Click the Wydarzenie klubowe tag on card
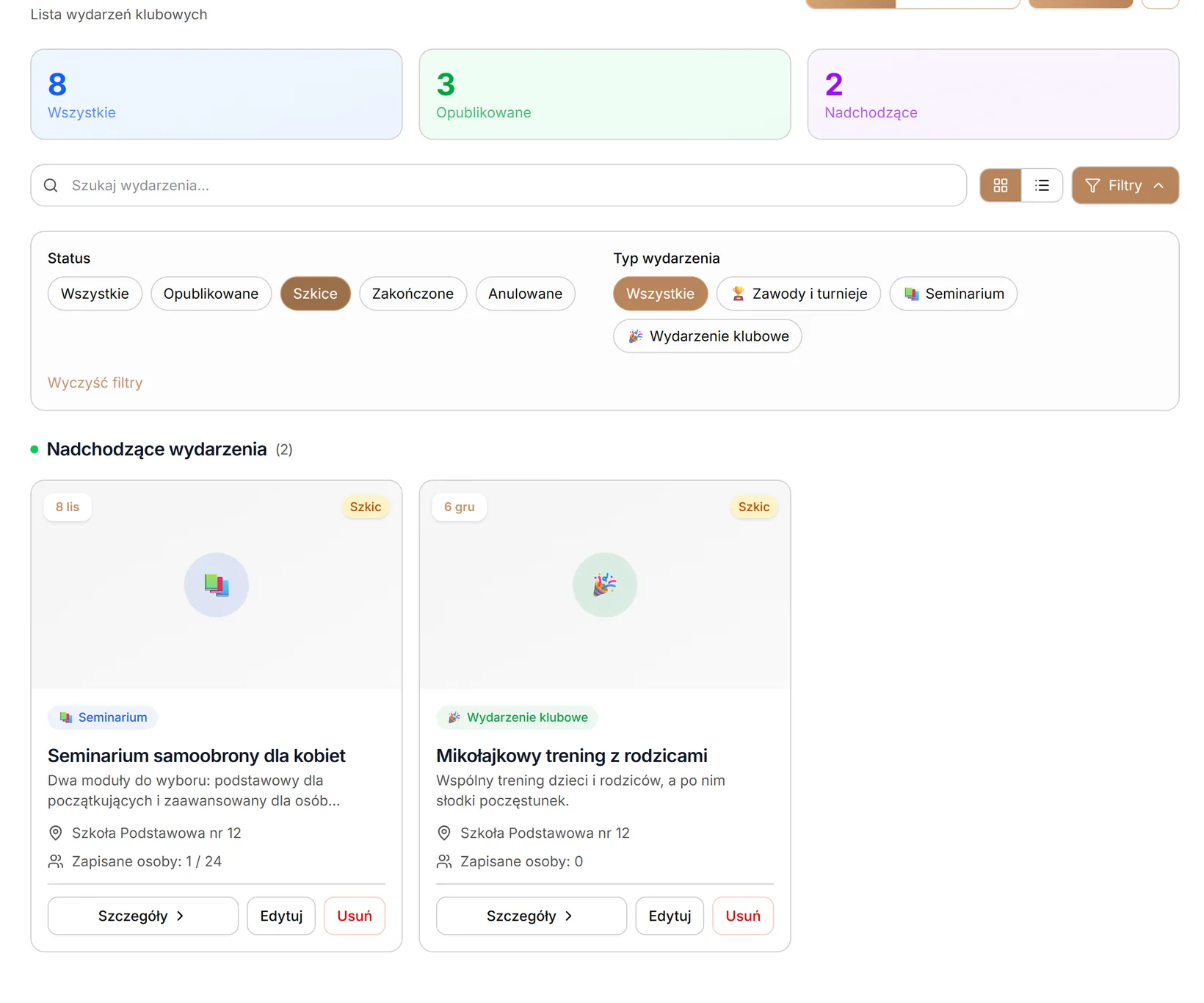 [517, 717]
